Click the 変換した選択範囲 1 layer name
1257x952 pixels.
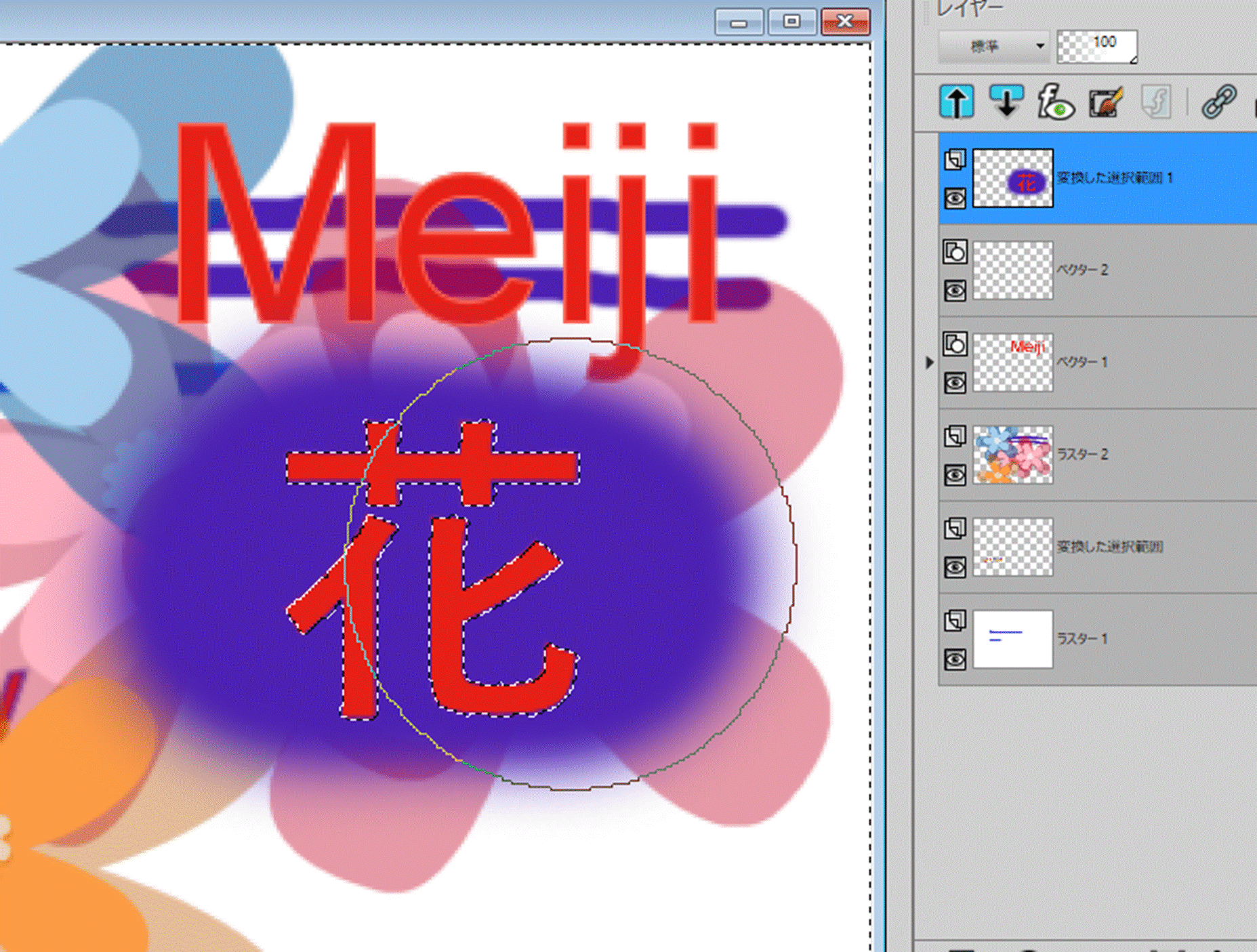point(1115,178)
